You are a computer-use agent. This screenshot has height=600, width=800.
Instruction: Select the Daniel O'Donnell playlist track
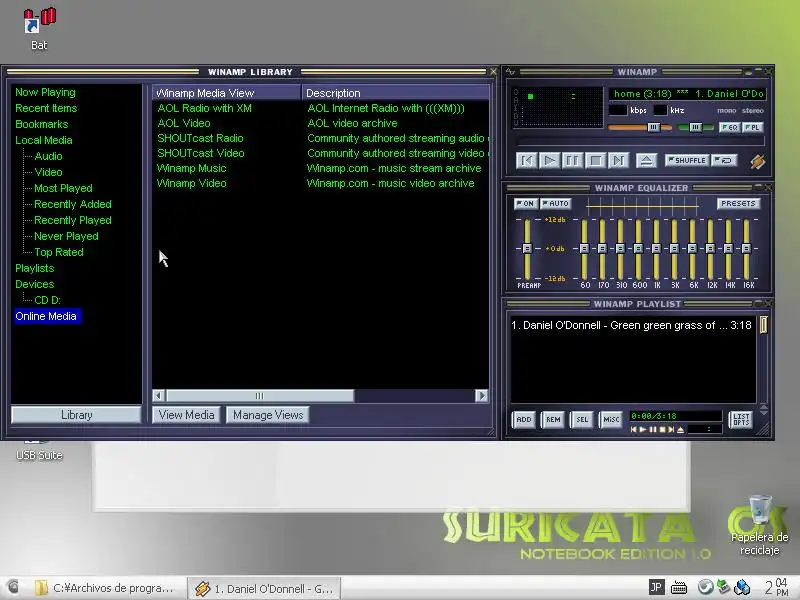click(x=632, y=326)
